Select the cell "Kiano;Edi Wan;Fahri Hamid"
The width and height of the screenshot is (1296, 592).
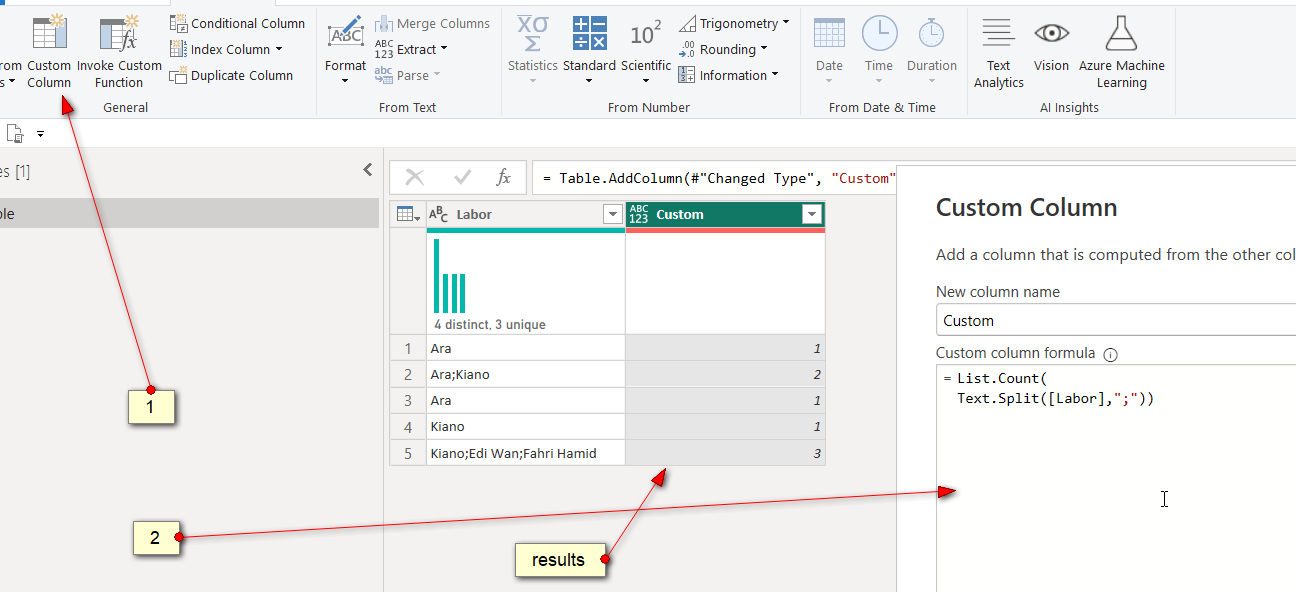tap(526, 453)
